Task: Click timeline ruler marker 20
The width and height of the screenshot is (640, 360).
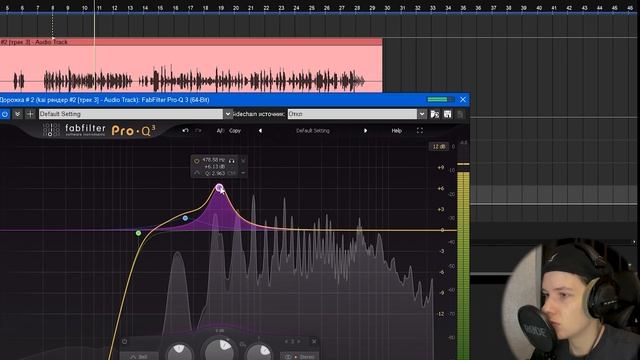Action: 236,8
